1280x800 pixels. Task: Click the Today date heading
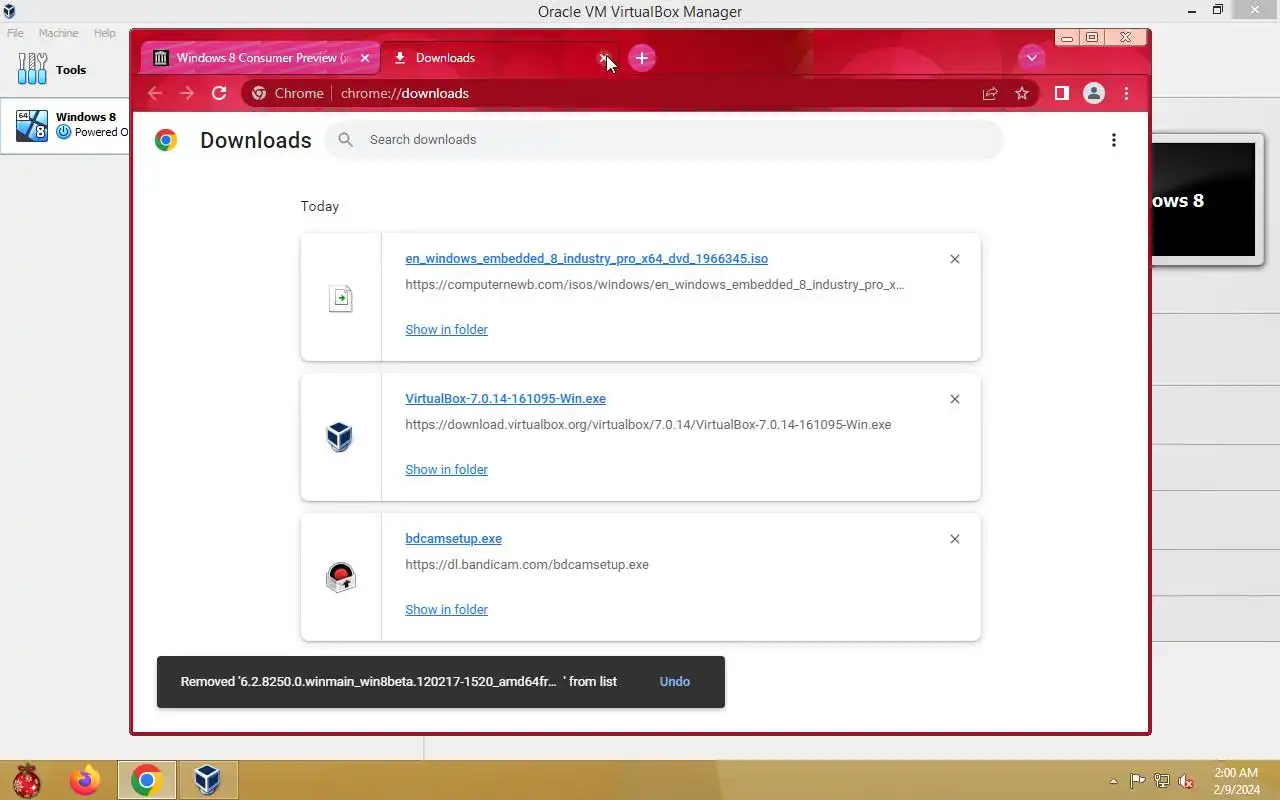pyautogui.click(x=320, y=206)
